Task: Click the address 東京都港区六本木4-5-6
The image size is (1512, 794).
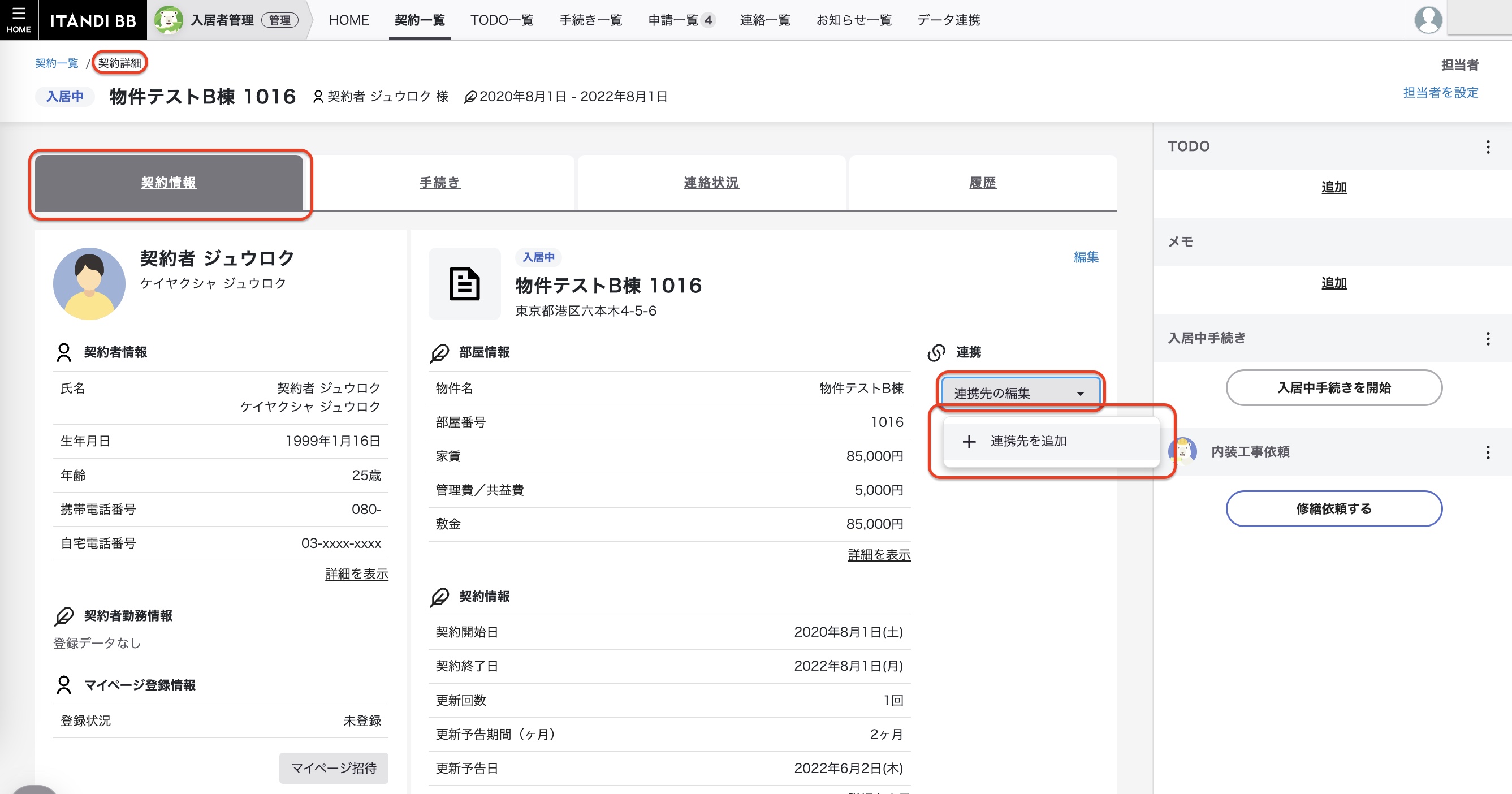Action: (x=586, y=311)
